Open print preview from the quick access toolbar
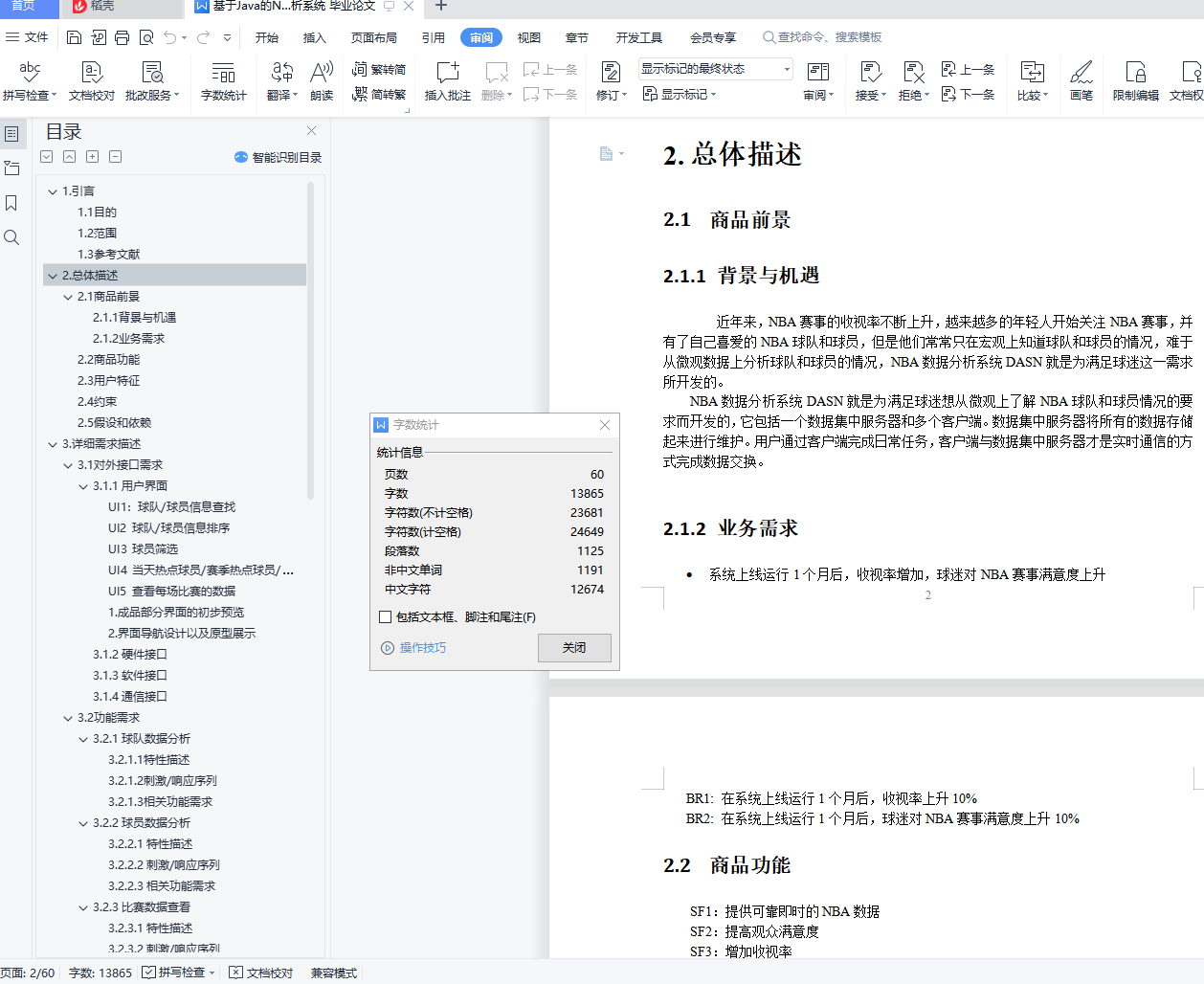The width and height of the screenshot is (1204, 984). [146, 37]
